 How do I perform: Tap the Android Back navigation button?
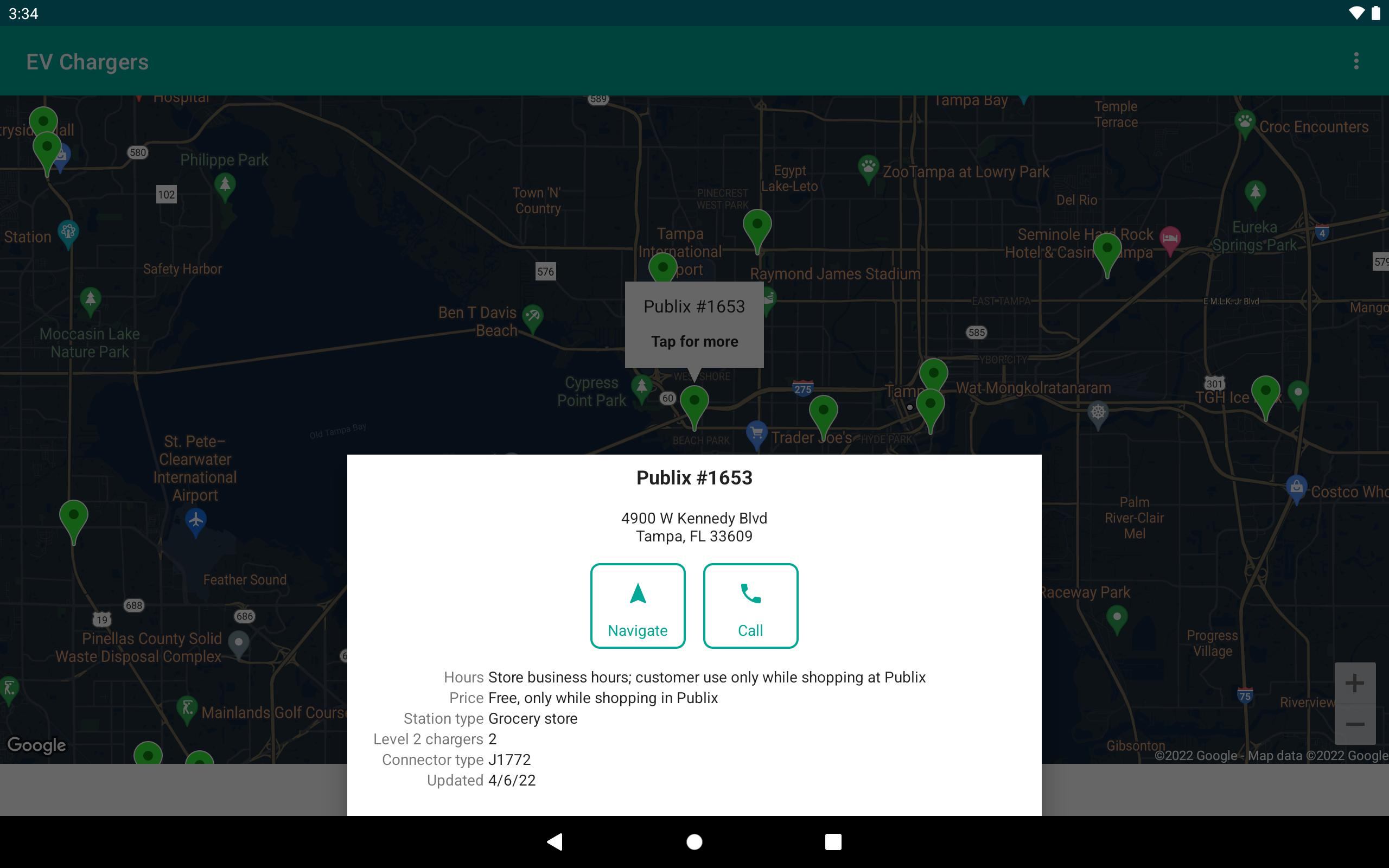[555, 841]
